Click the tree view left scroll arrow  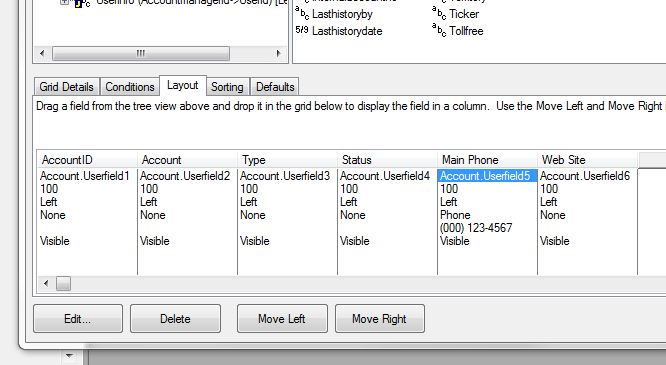(42, 54)
